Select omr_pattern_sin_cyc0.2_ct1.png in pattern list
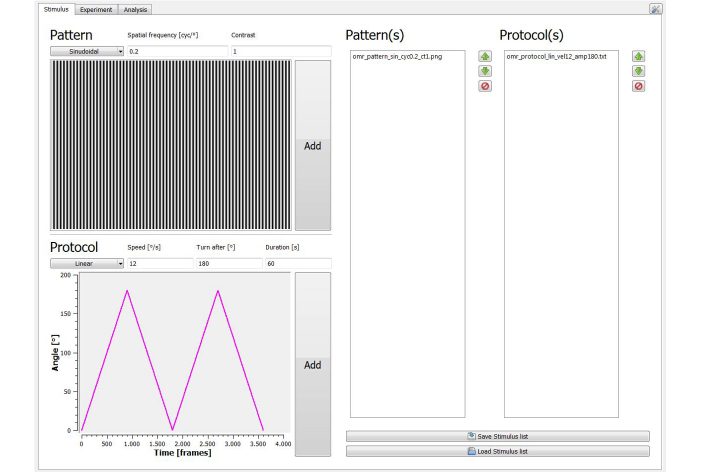 point(397,57)
